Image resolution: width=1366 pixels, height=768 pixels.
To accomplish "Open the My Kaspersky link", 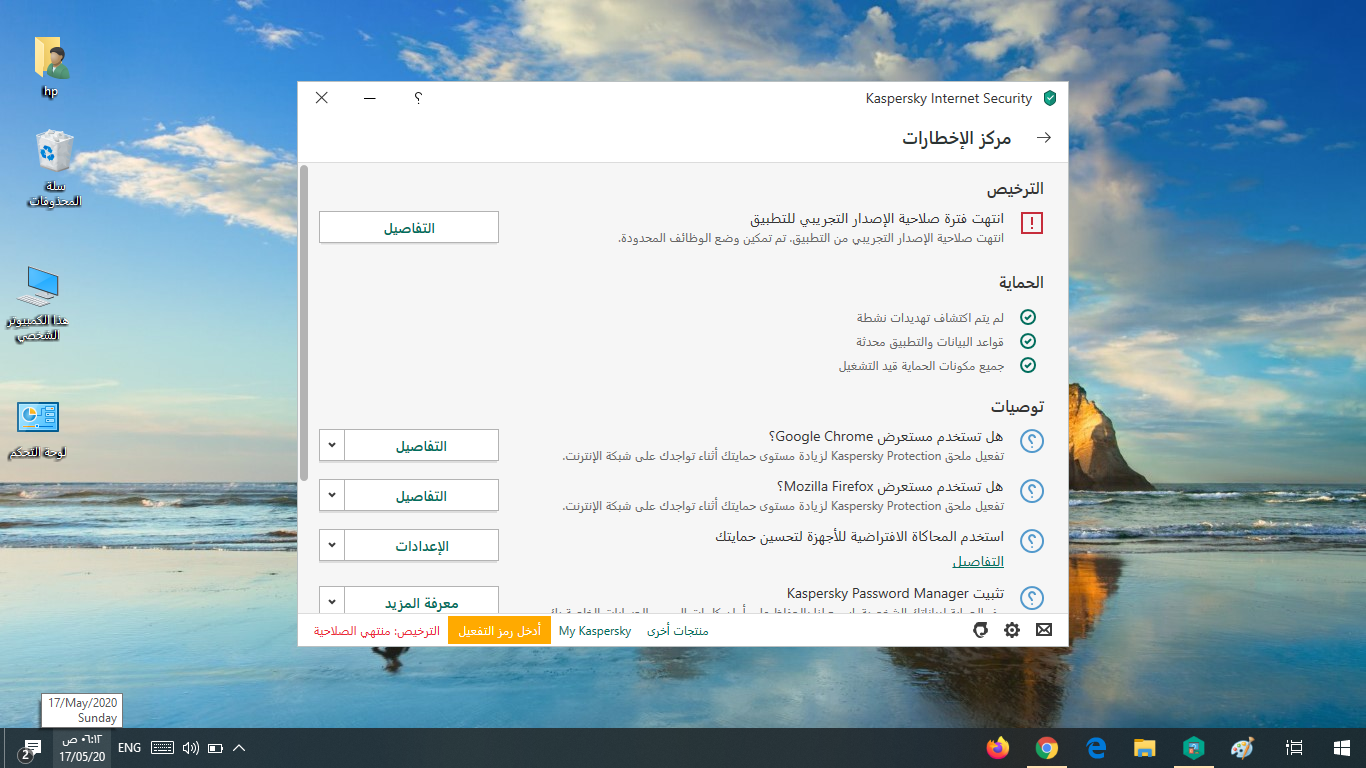I will (595, 631).
